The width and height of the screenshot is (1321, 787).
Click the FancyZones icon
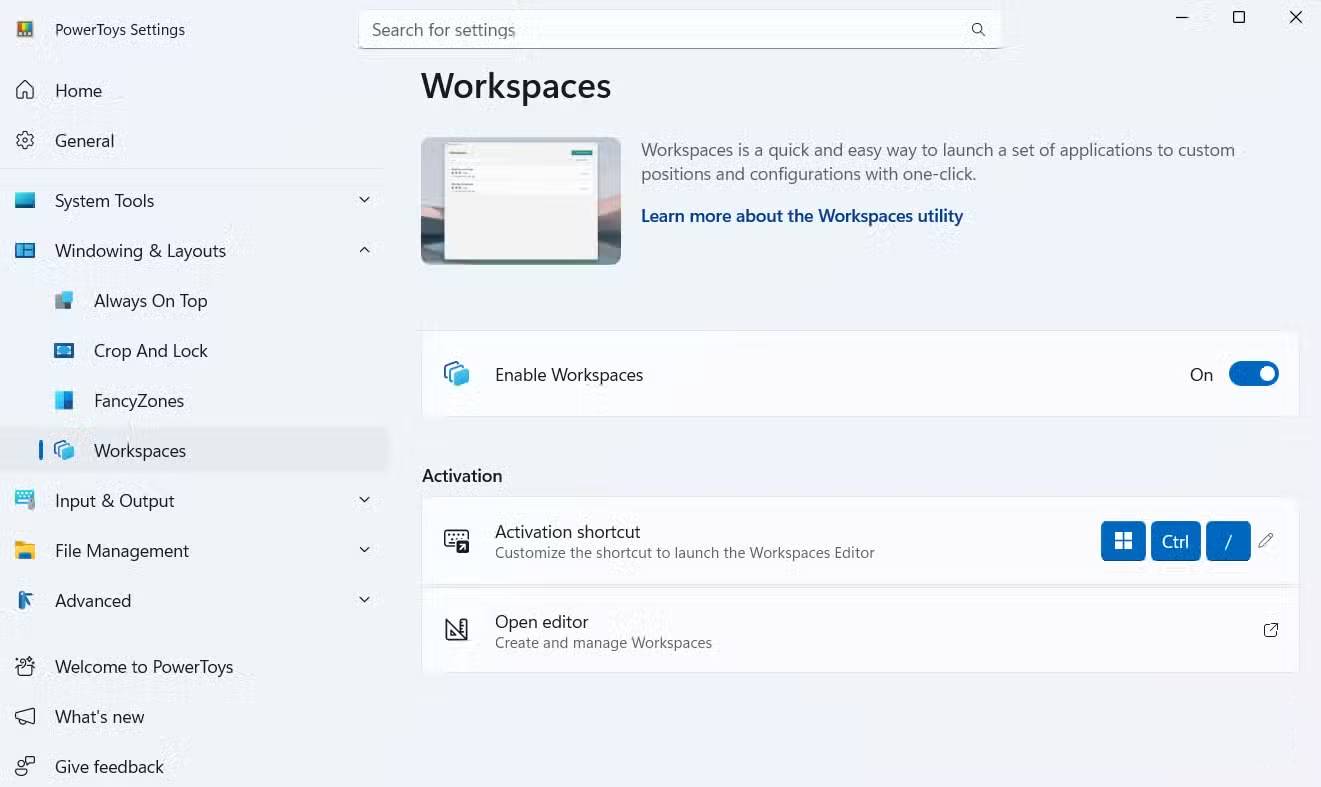click(x=64, y=400)
